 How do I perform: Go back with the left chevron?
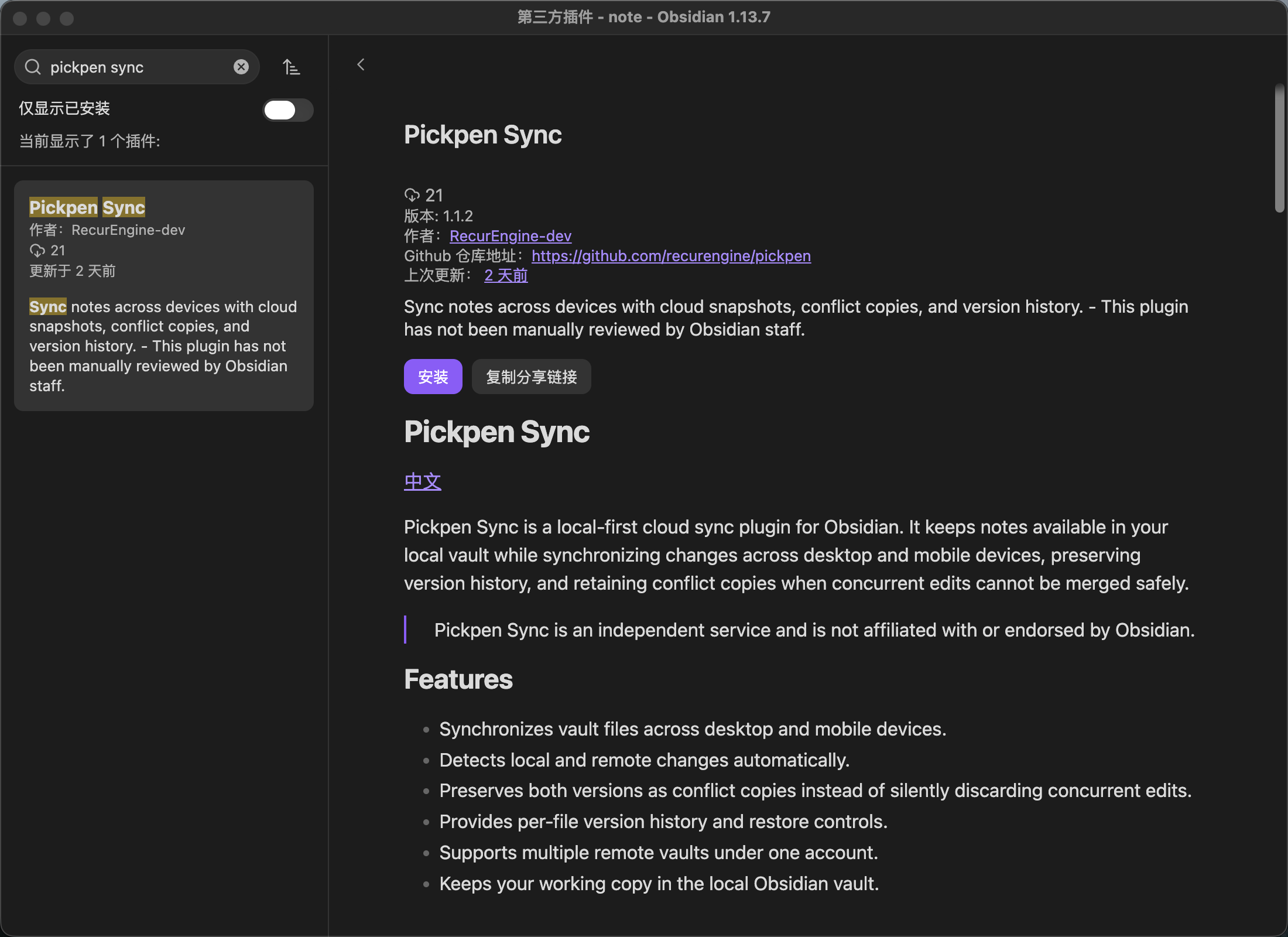(x=361, y=64)
